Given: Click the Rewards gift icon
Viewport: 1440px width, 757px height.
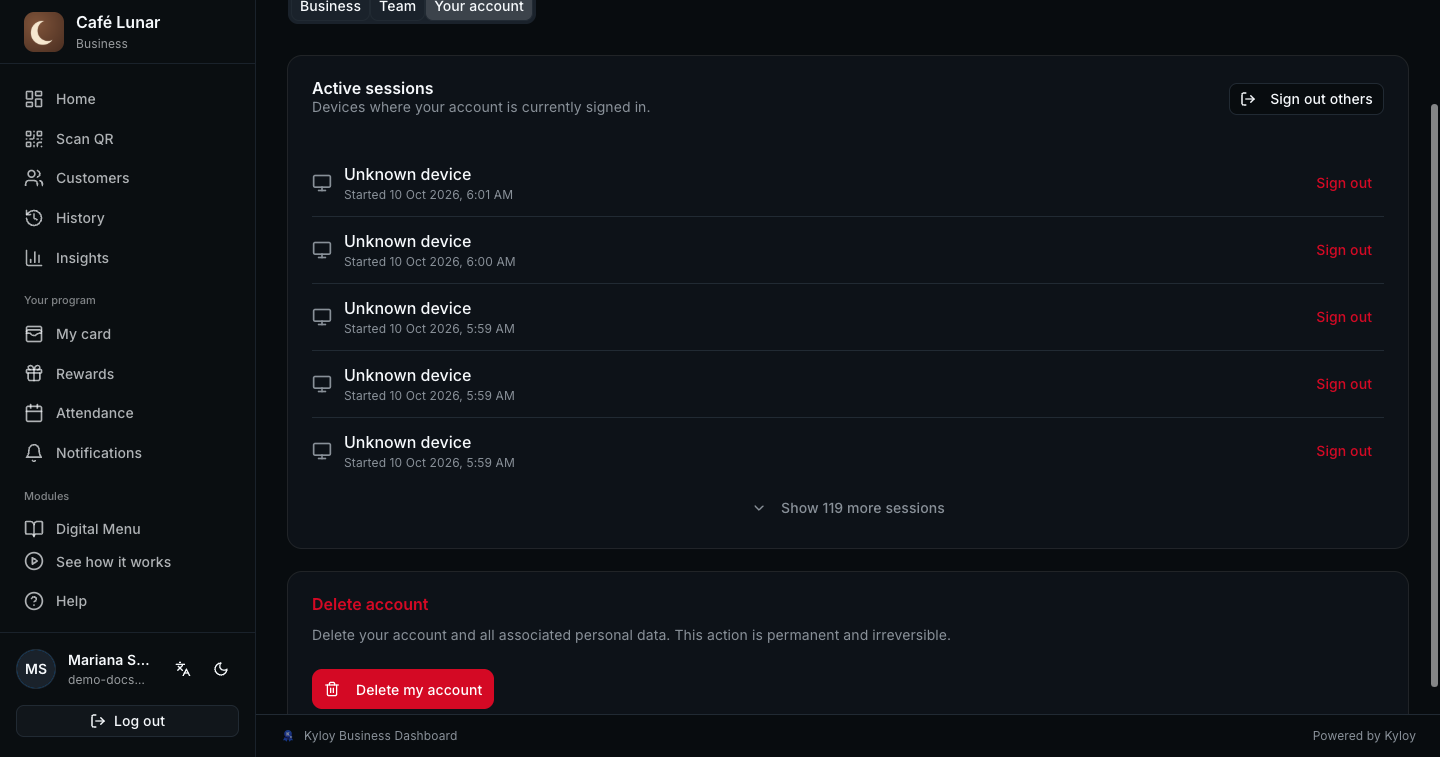Looking at the screenshot, I should coord(34,374).
